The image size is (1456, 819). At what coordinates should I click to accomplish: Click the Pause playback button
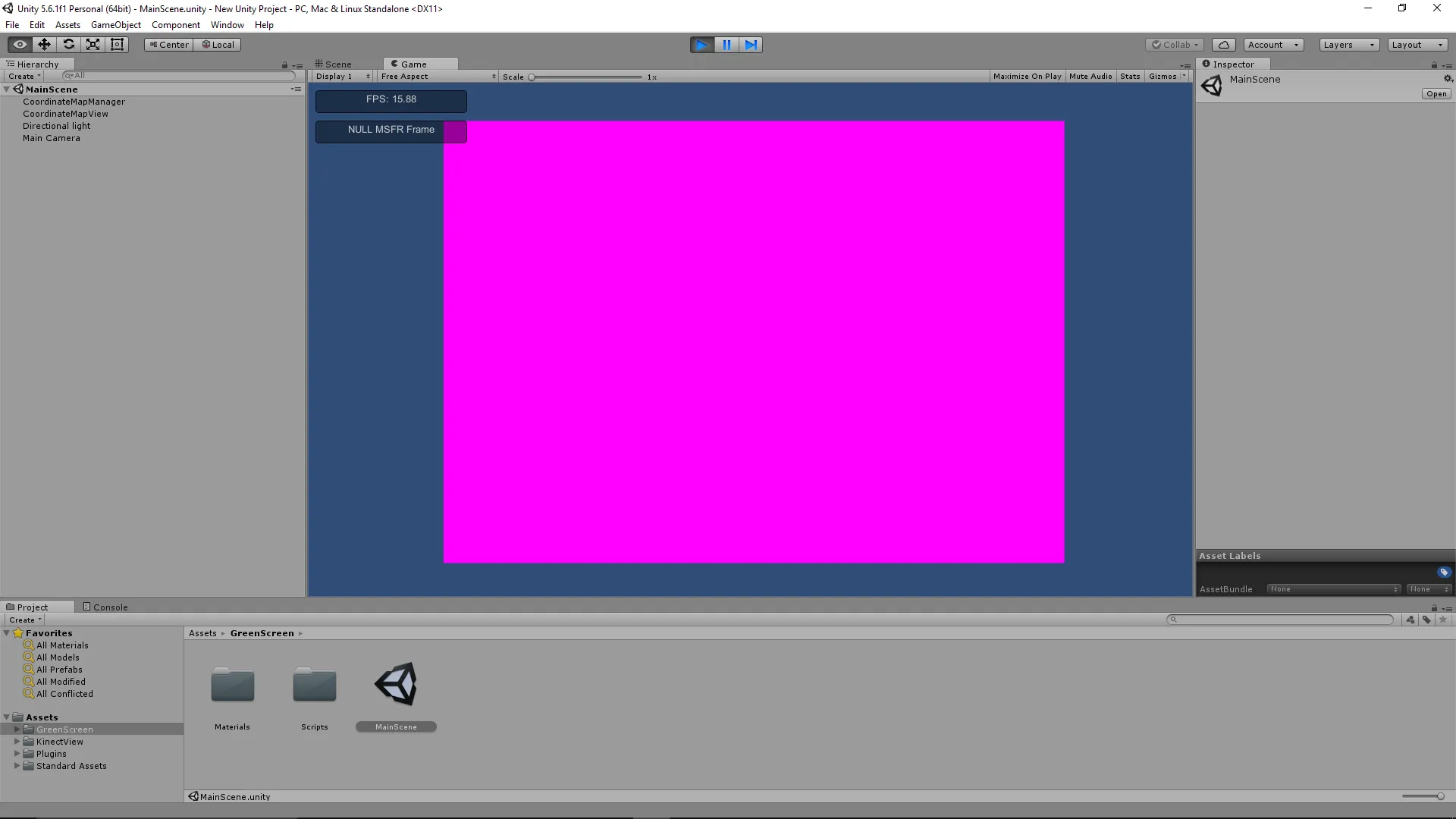click(726, 45)
